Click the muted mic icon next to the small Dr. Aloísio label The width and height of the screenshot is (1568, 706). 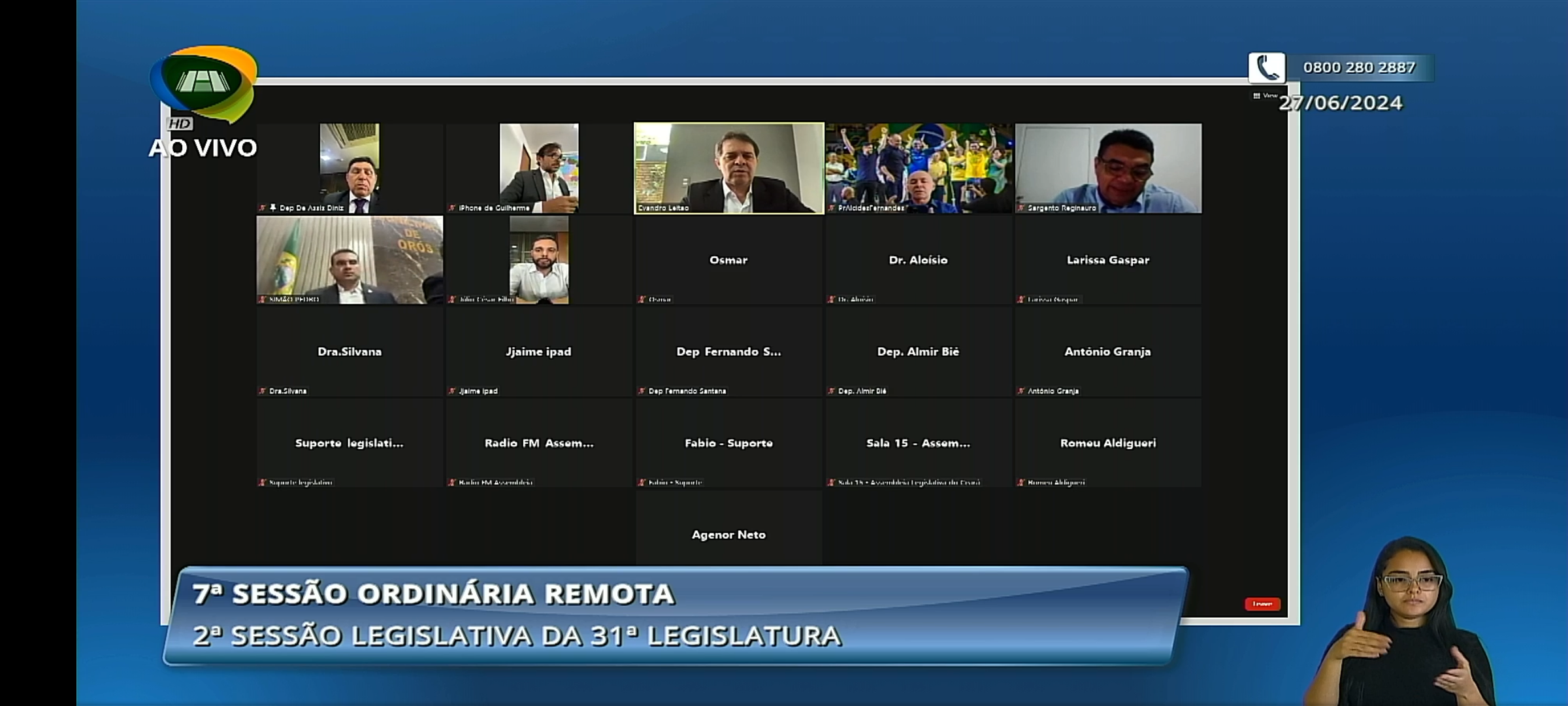(x=832, y=299)
